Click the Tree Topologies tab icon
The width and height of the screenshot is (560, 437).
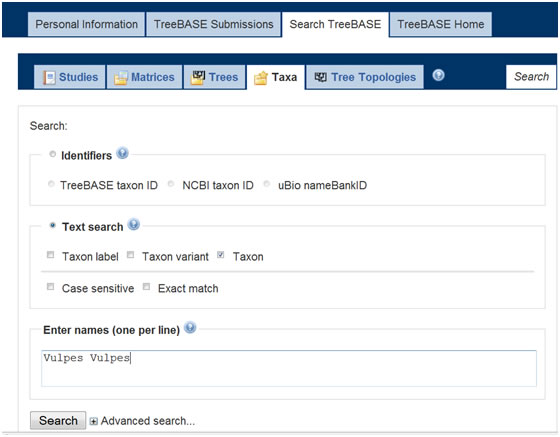(x=320, y=77)
